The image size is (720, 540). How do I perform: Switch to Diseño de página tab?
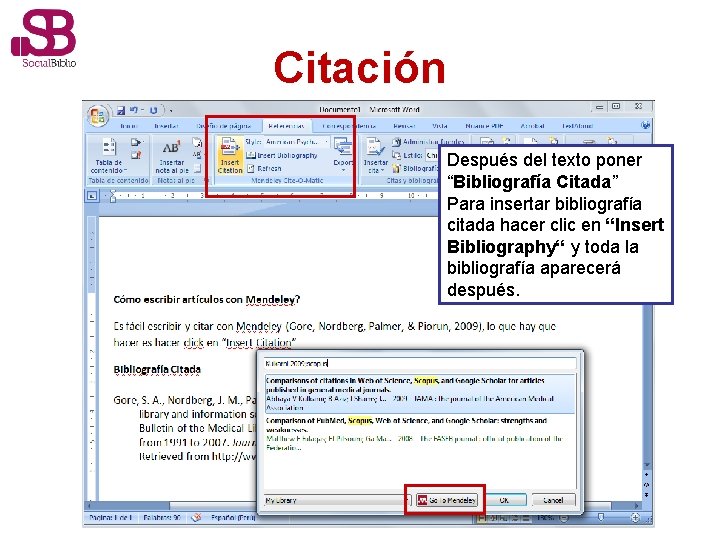224,126
